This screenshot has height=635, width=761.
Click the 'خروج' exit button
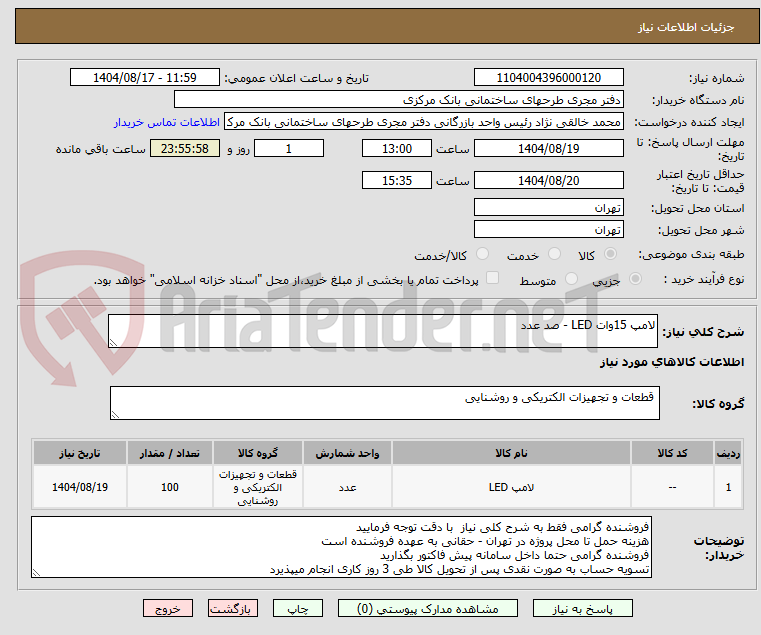167,608
